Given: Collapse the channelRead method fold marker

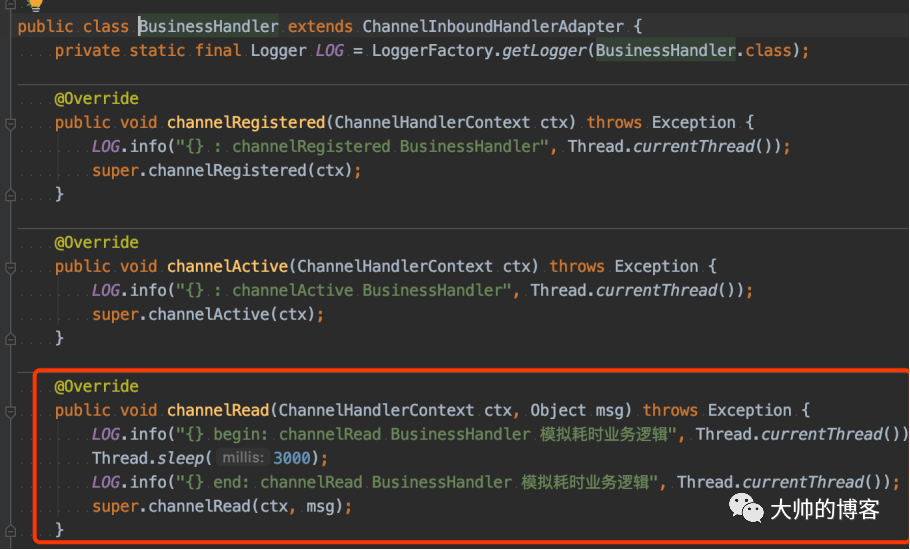Looking at the screenshot, I should click(x=10, y=411).
